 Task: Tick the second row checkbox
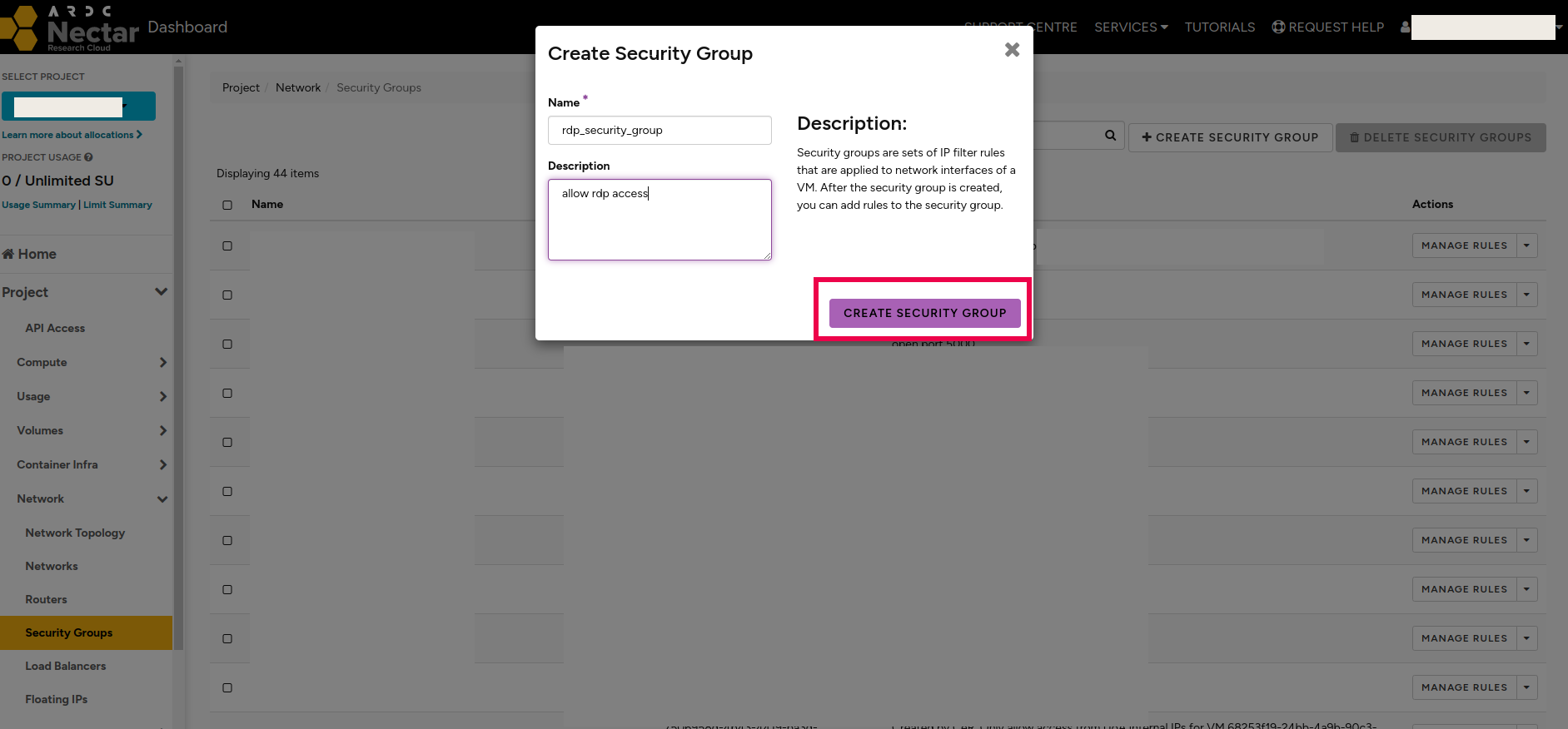pyautogui.click(x=227, y=295)
